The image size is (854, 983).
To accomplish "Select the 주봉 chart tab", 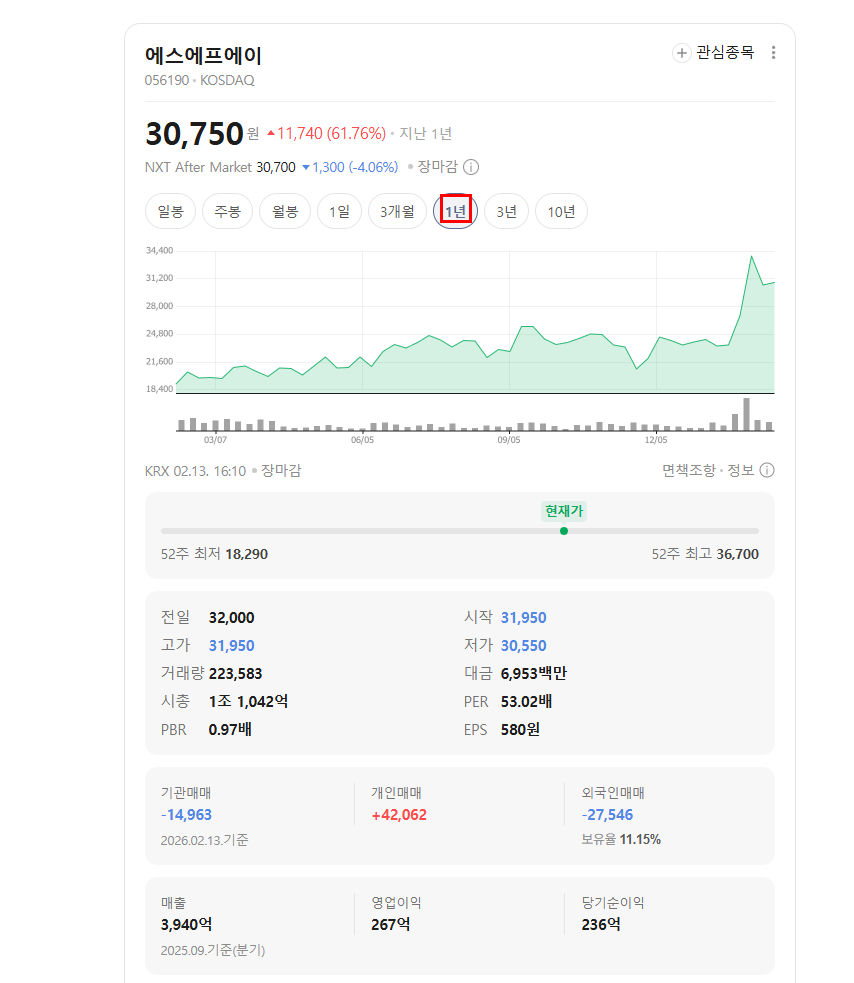I will pyautogui.click(x=228, y=212).
